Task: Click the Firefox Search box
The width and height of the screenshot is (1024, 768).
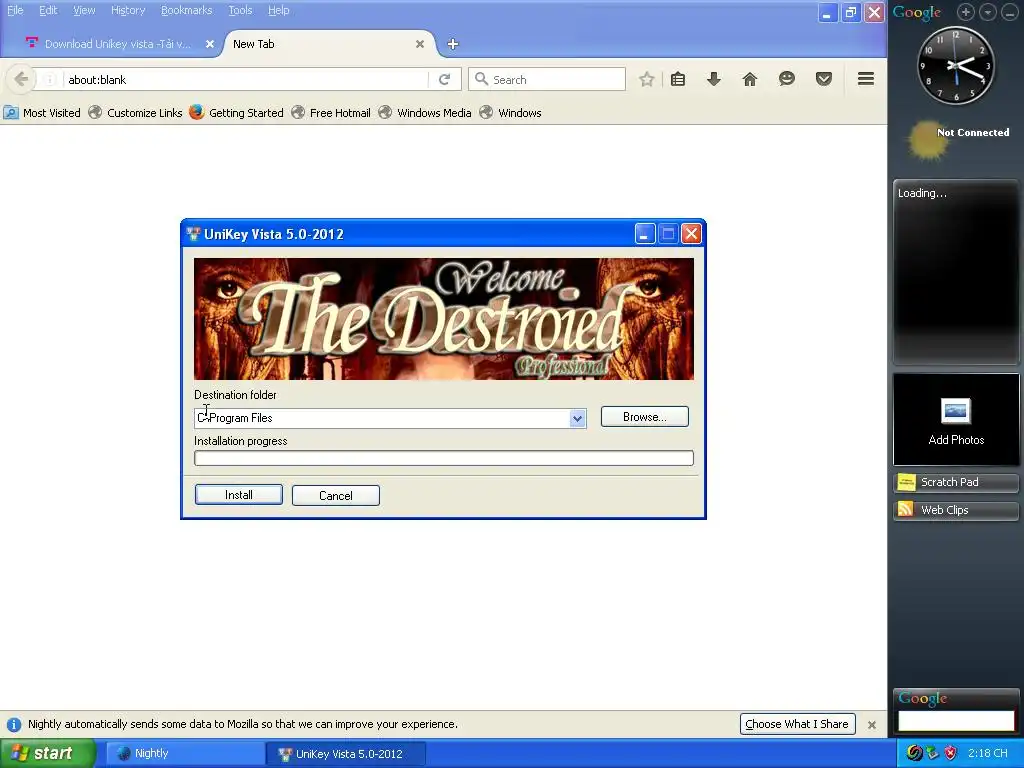Action: [547, 80]
